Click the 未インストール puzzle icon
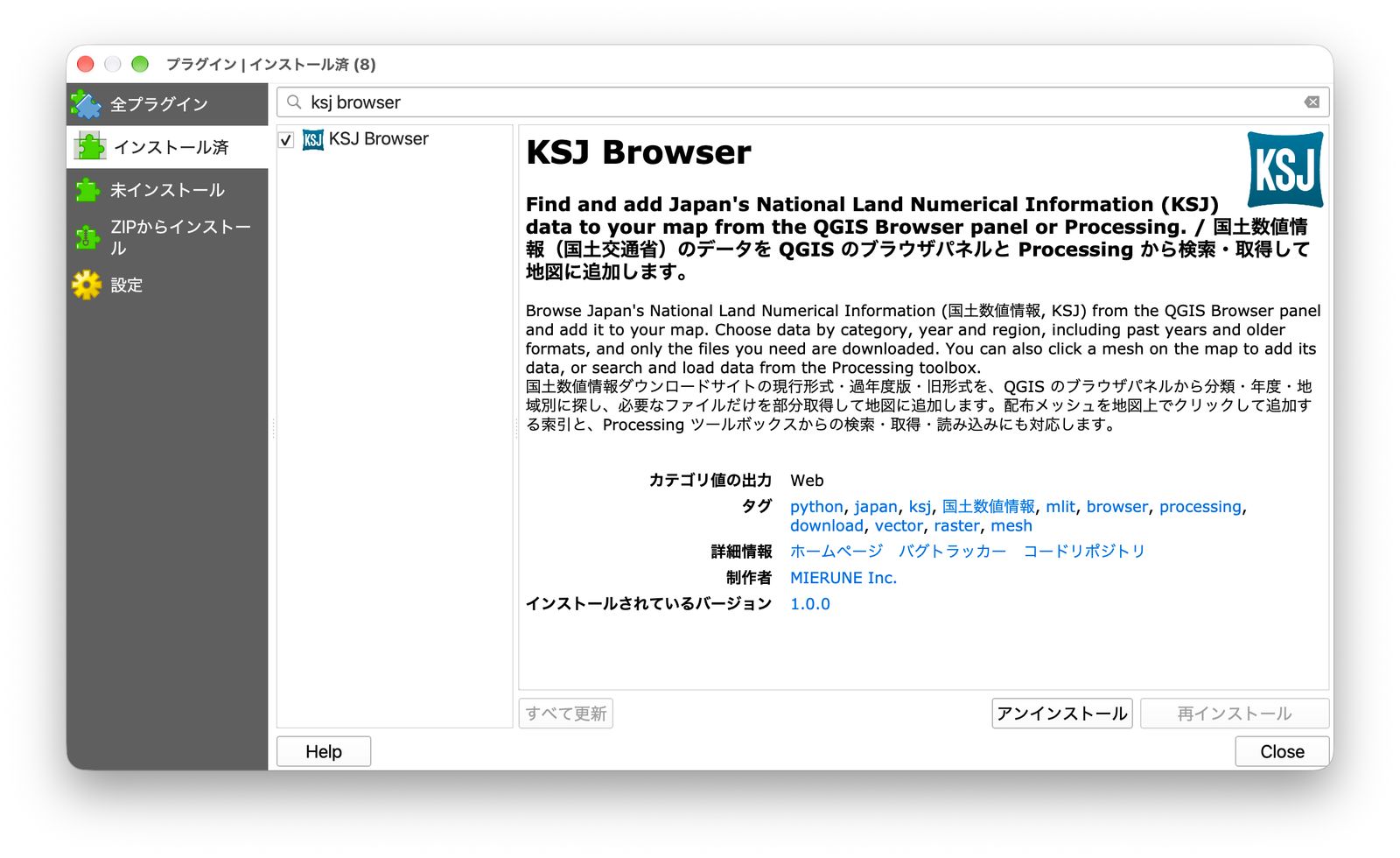This screenshot has height=858, width=1400. click(x=87, y=190)
